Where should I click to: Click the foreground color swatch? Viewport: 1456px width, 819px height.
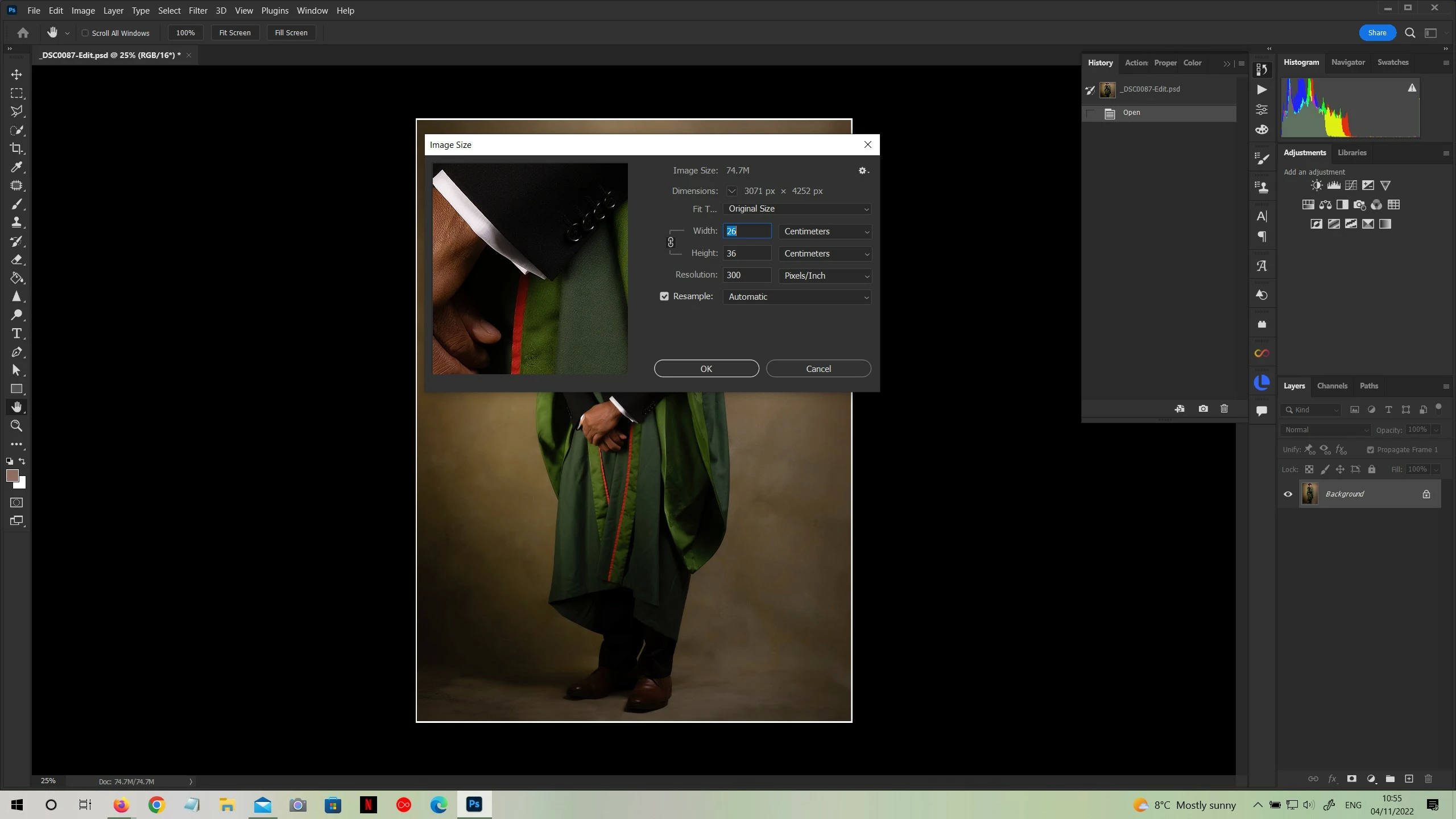[x=12, y=475]
